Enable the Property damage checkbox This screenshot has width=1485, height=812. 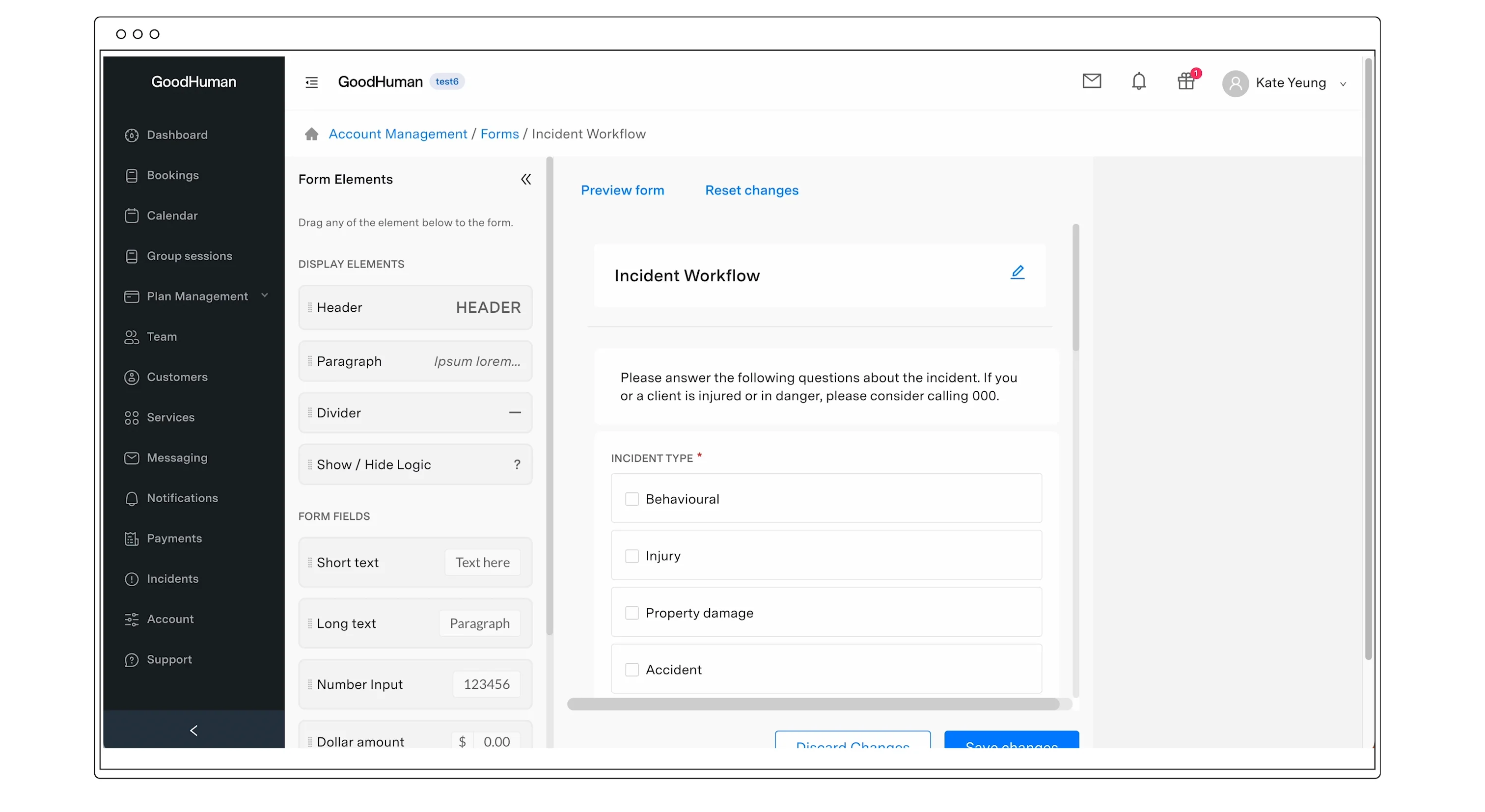pos(632,613)
